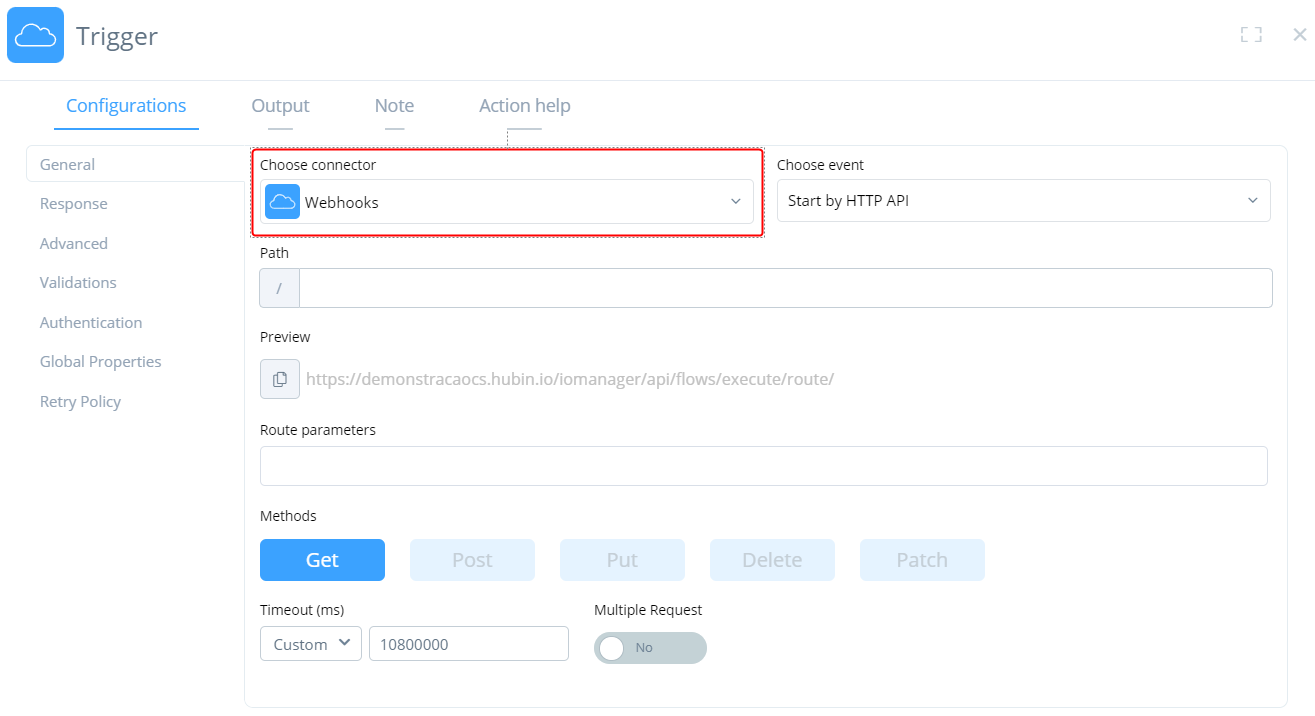Switch to the Output tab

279,105
